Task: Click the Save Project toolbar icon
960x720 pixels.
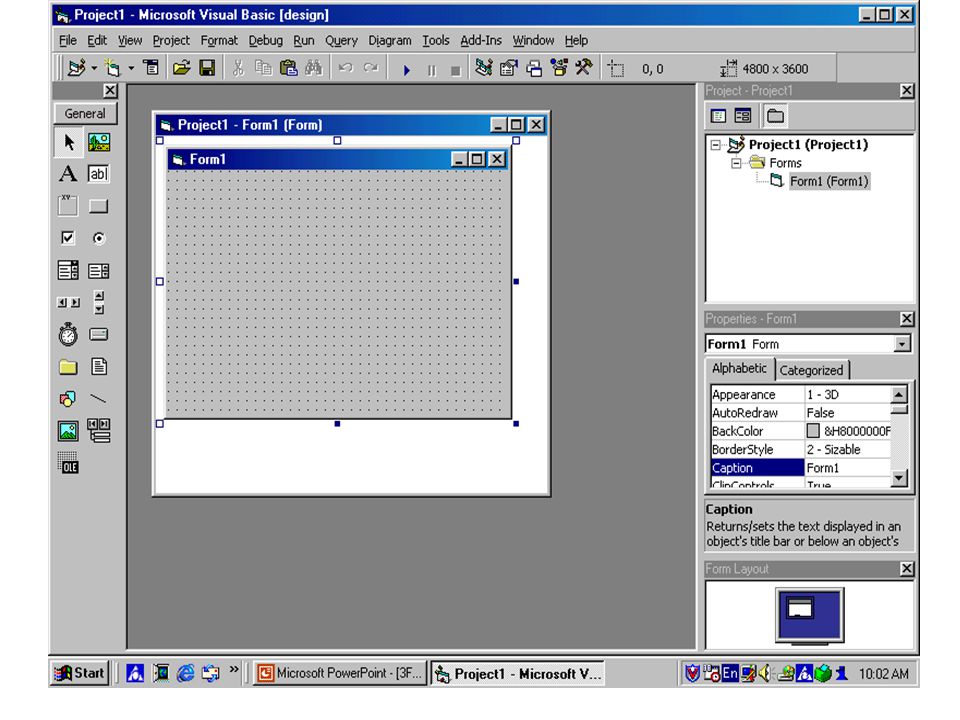Action: [208, 68]
